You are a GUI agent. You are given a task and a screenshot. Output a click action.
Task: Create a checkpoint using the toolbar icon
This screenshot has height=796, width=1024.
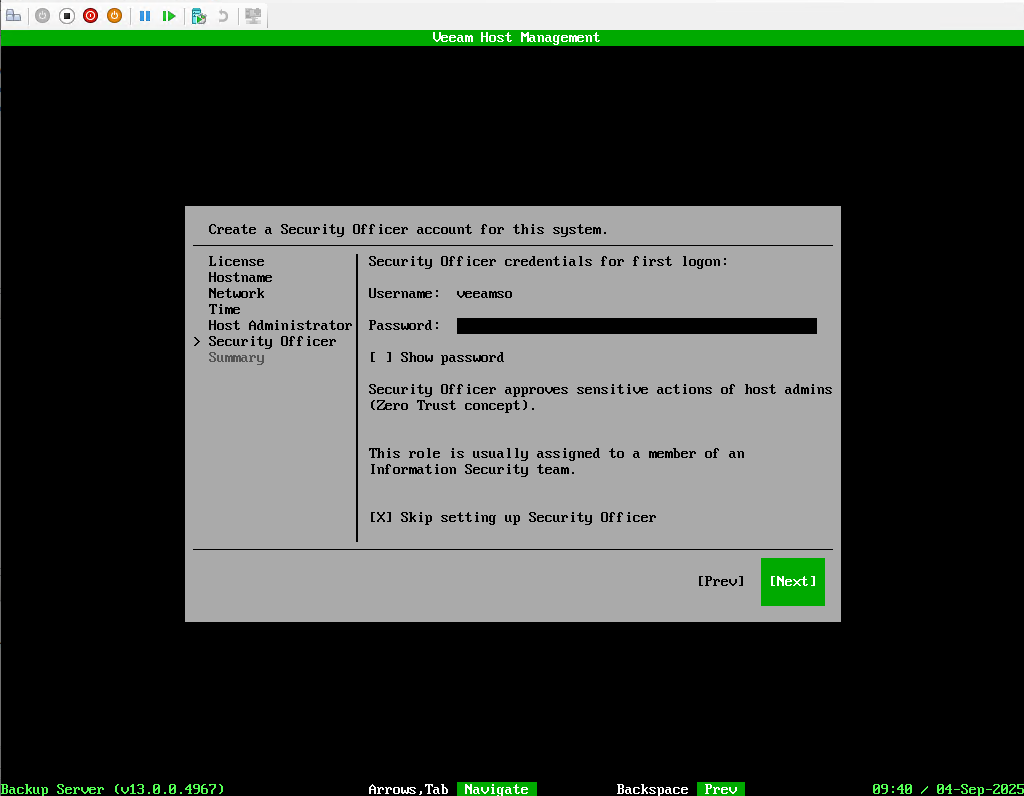coord(199,16)
